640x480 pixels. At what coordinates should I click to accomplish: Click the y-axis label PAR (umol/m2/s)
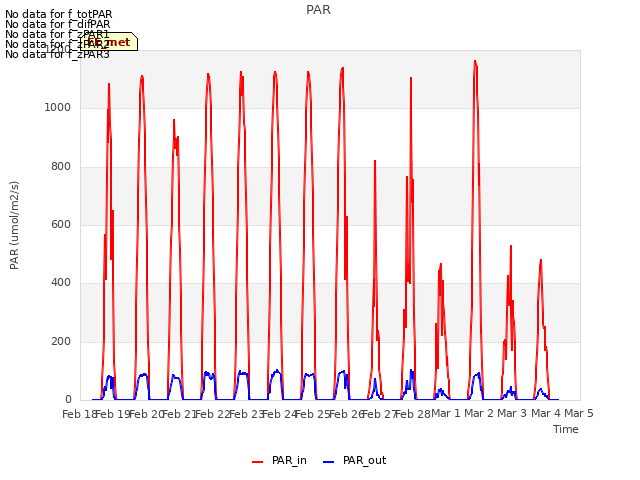(x=14, y=225)
